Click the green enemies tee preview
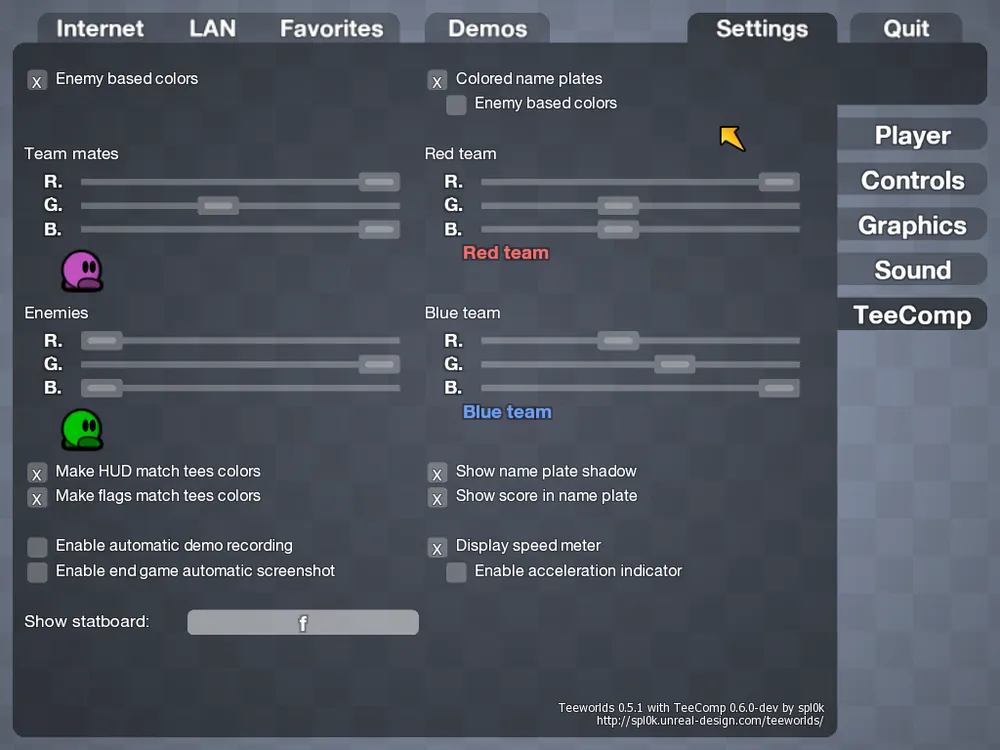The height and width of the screenshot is (750, 1000). point(82,430)
